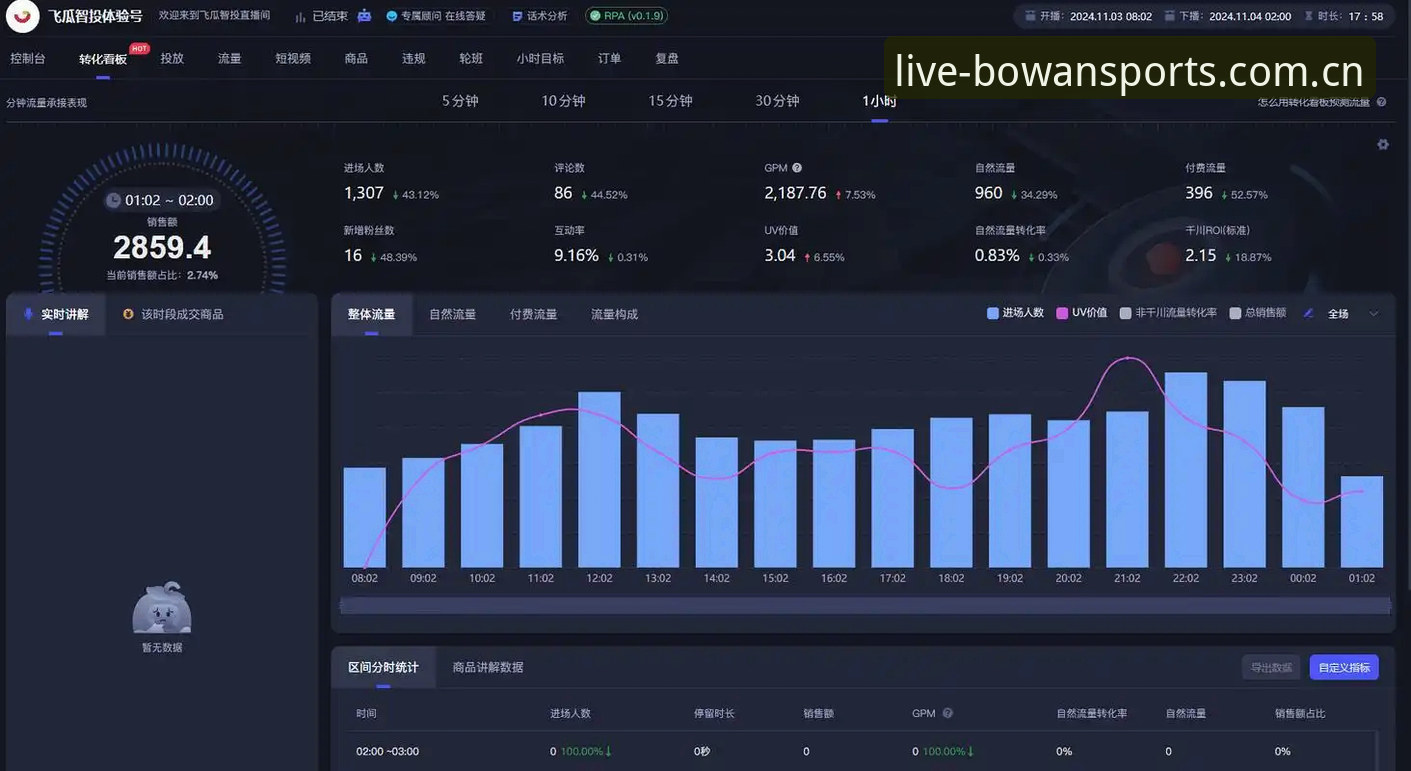1411x771 pixels.
Task: Open the 专属顾问 在线答疑 chat
Action: (437, 16)
